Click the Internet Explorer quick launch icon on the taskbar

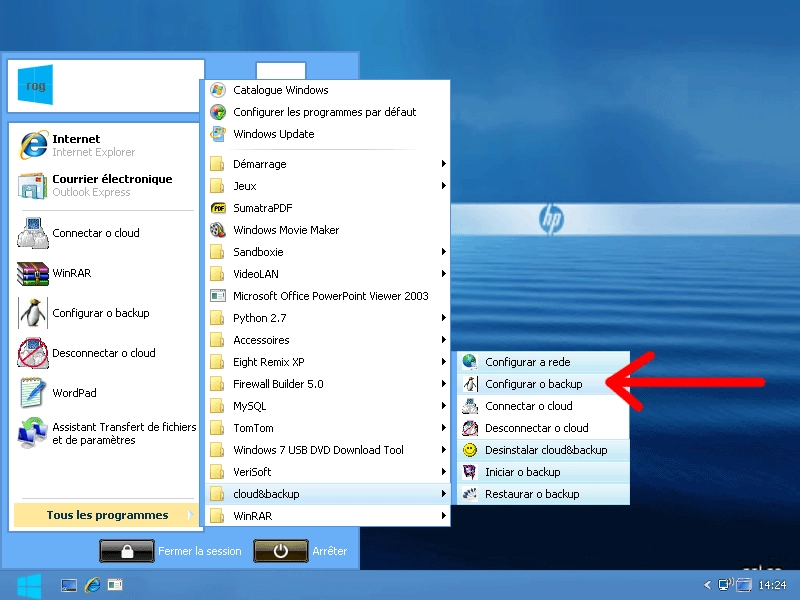click(x=92, y=585)
